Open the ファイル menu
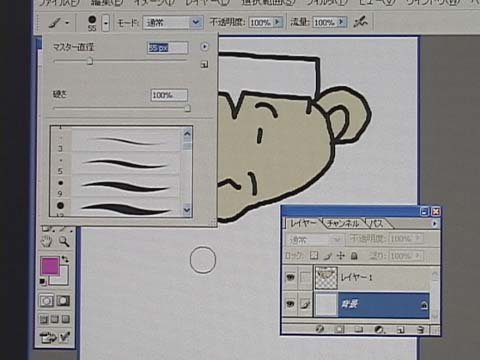480x360 pixels. pos(60,3)
